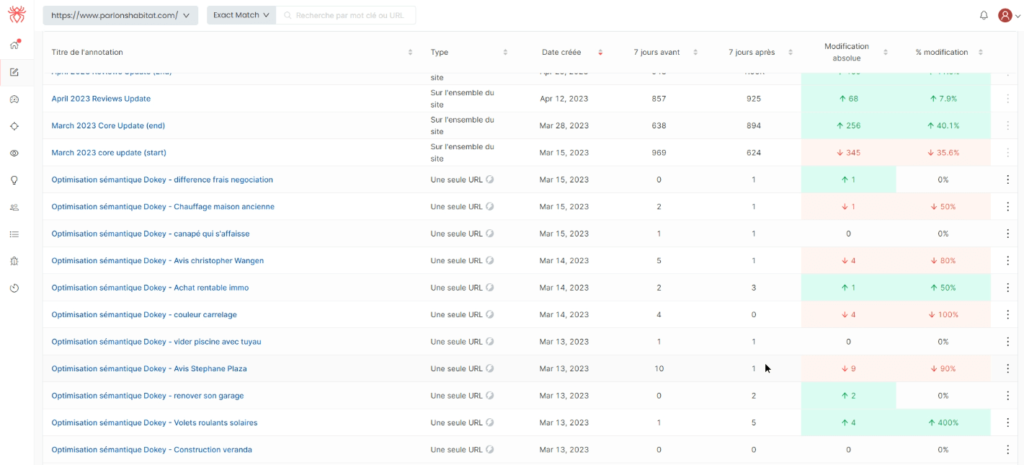Open the annotations edit icon in sidebar

(x=14, y=72)
